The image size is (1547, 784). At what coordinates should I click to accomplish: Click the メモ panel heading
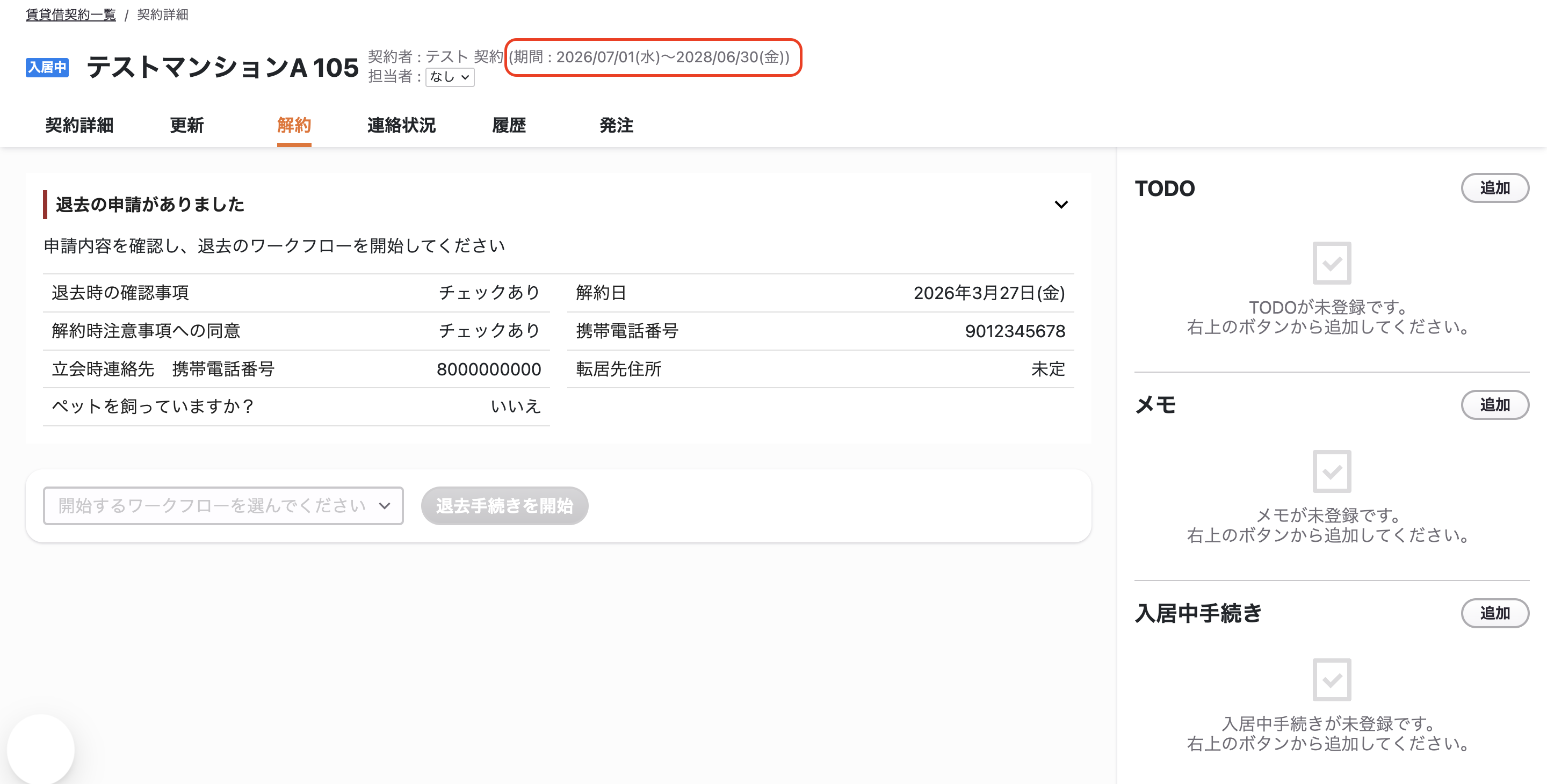pyautogui.click(x=1155, y=404)
